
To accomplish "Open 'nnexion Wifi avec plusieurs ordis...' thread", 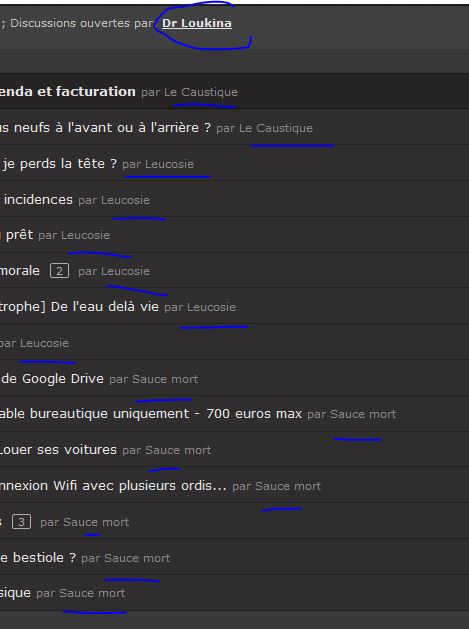I will click(113, 486).
